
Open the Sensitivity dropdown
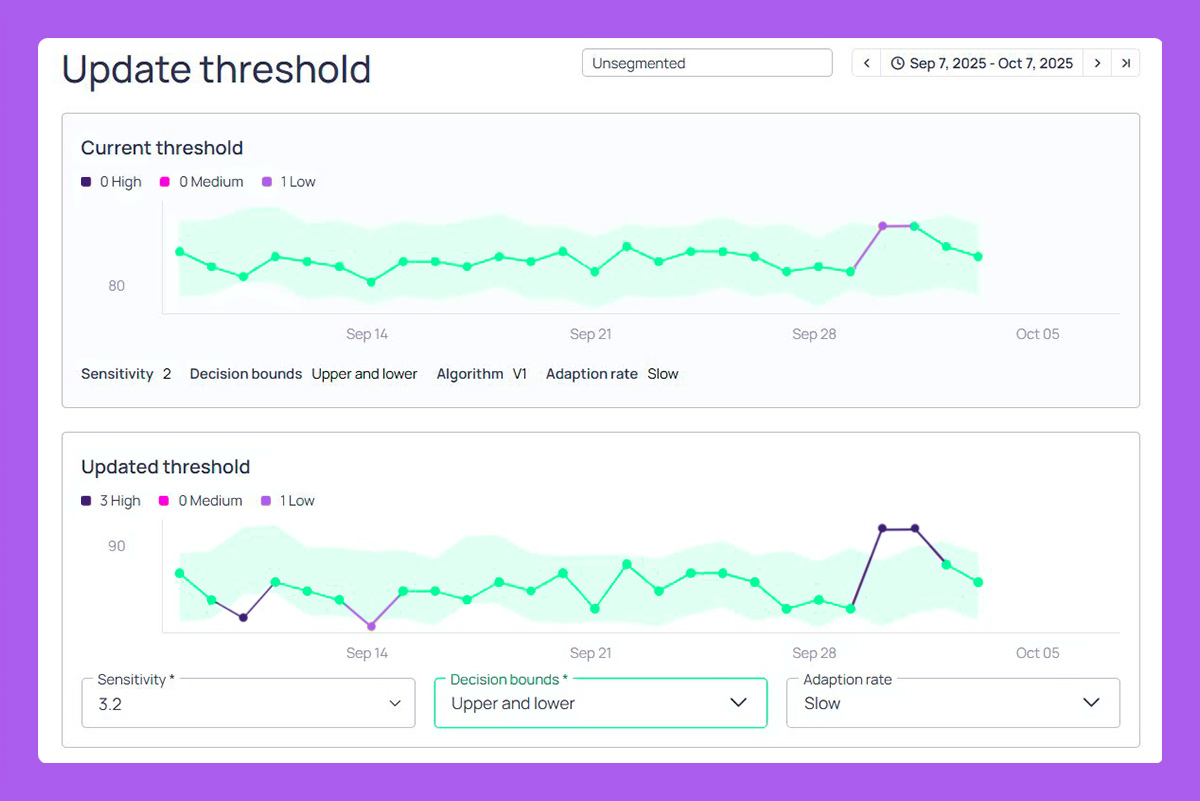247,703
